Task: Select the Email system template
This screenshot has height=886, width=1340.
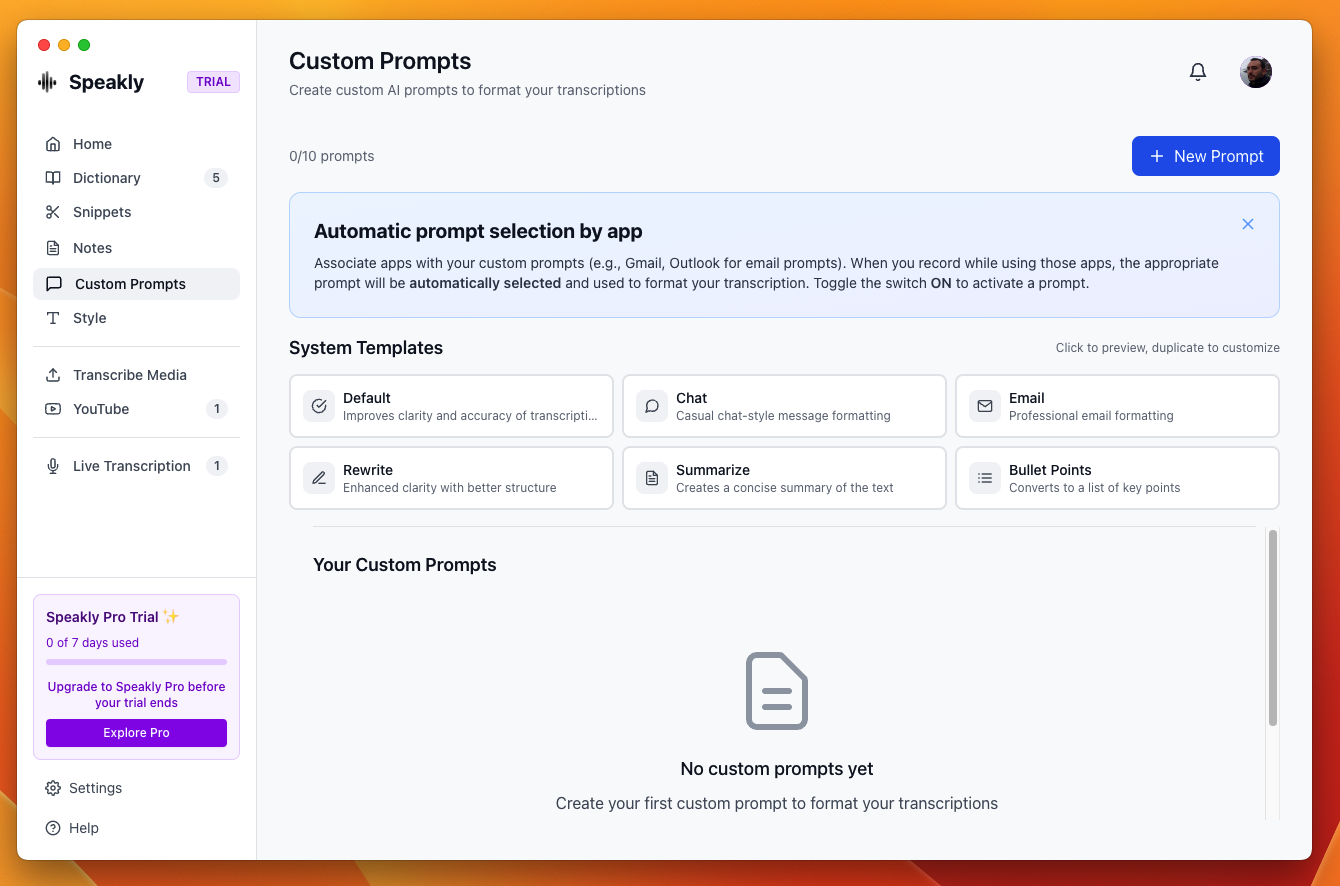Action: click(x=1116, y=406)
